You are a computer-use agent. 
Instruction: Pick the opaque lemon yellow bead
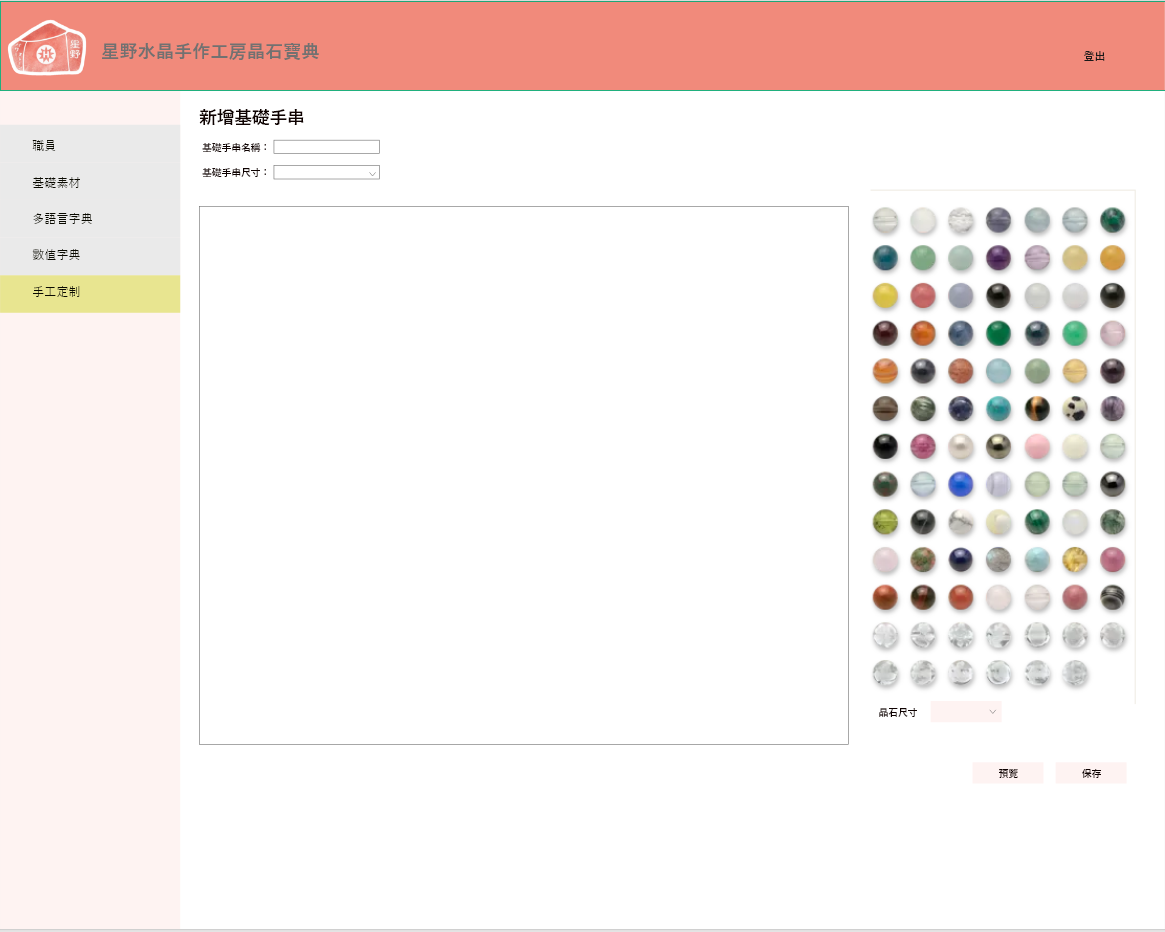[885, 296]
